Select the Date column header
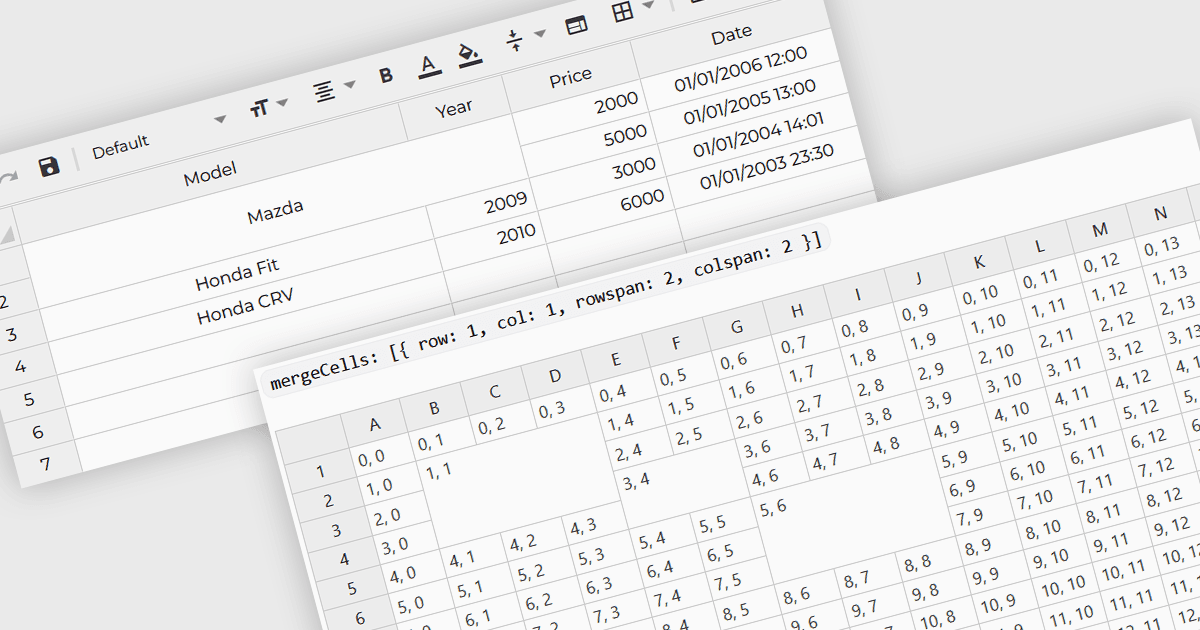 (x=731, y=34)
